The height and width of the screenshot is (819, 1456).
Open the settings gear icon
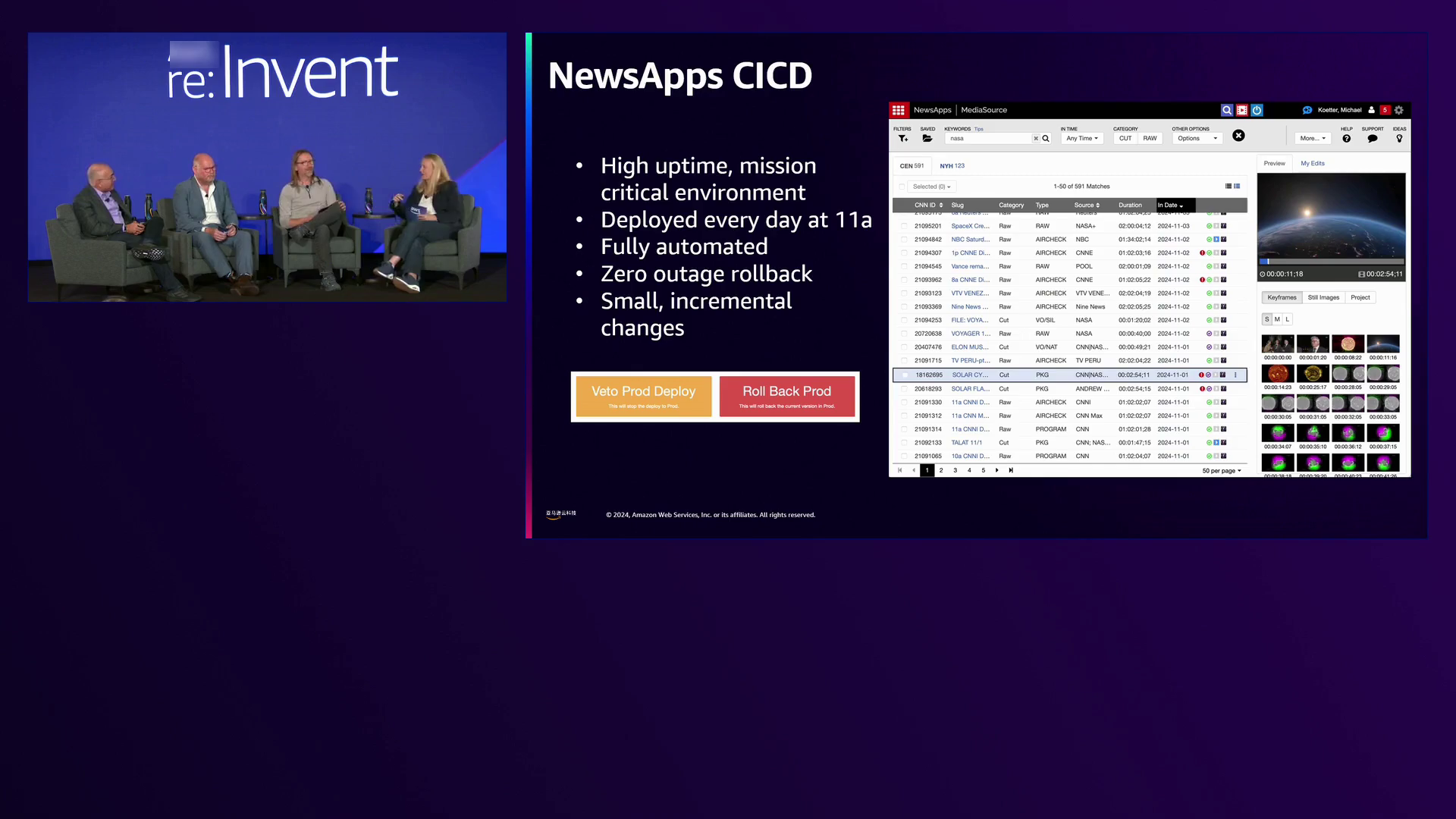(x=1399, y=110)
